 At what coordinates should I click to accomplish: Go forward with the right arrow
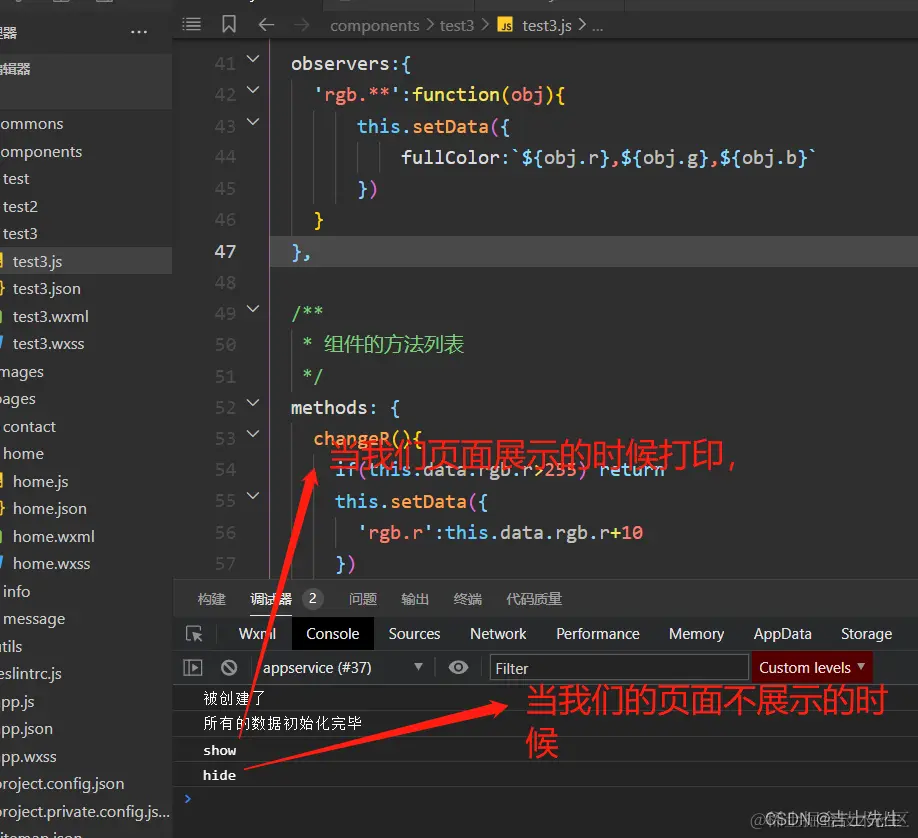[x=302, y=25]
